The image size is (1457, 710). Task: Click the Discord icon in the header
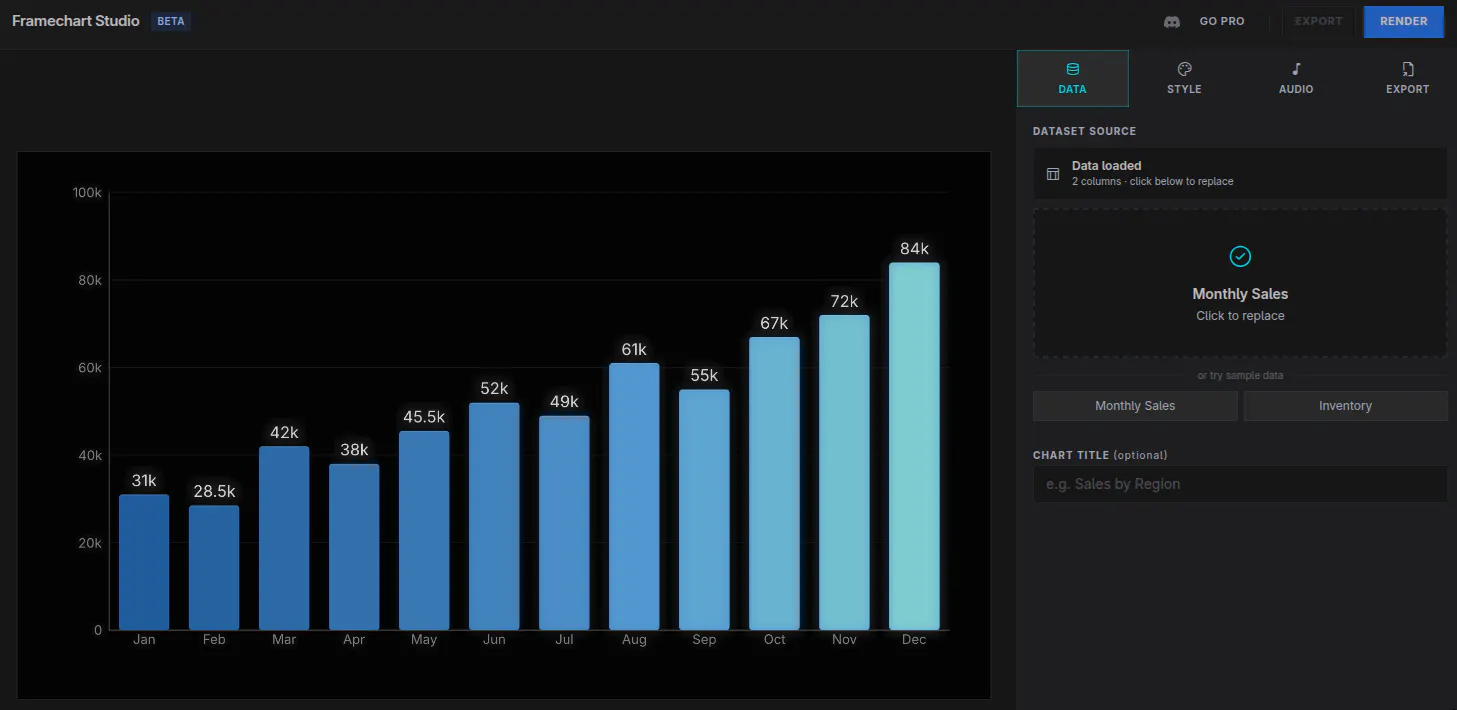point(1172,21)
